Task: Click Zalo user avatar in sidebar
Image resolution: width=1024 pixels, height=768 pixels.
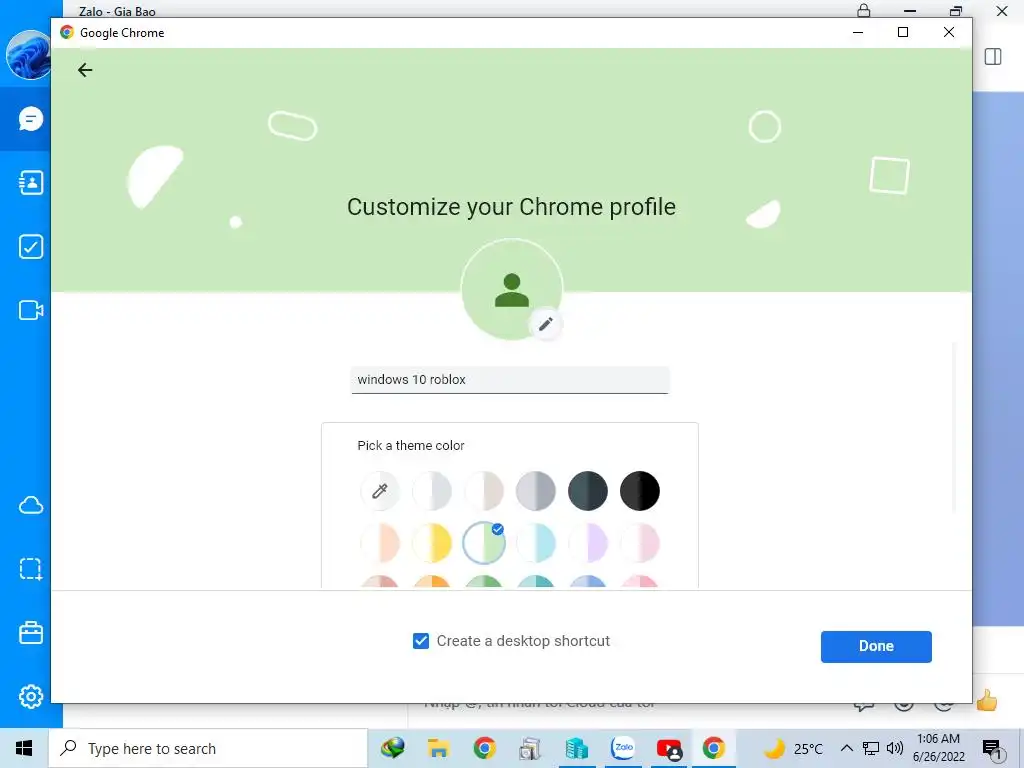Action: pyautogui.click(x=28, y=55)
